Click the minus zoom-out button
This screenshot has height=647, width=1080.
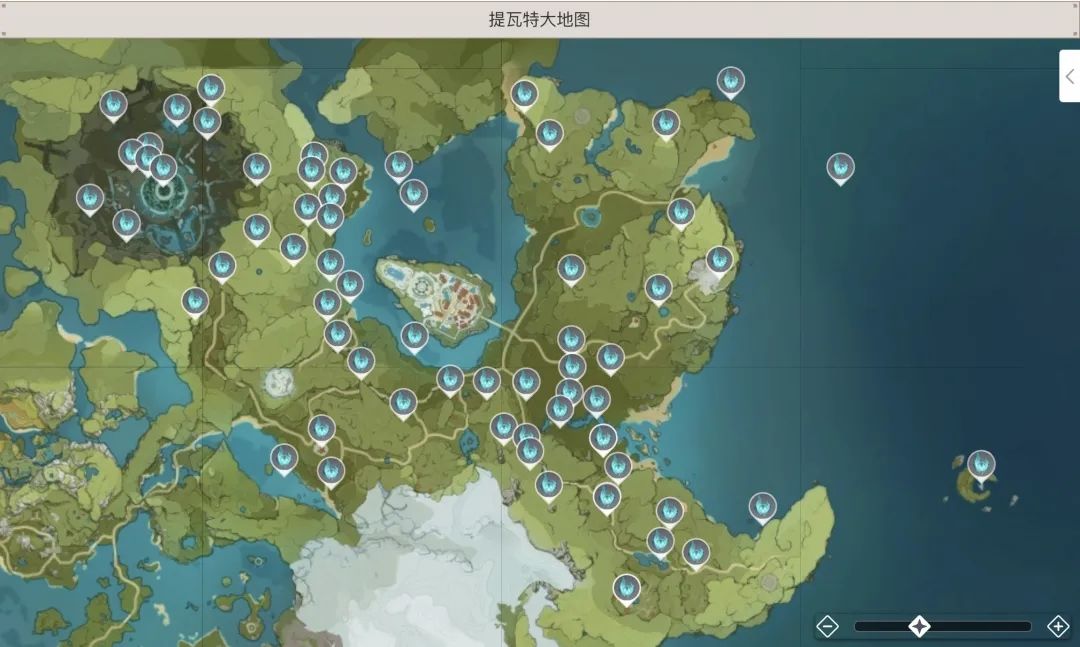(x=827, y=626)
